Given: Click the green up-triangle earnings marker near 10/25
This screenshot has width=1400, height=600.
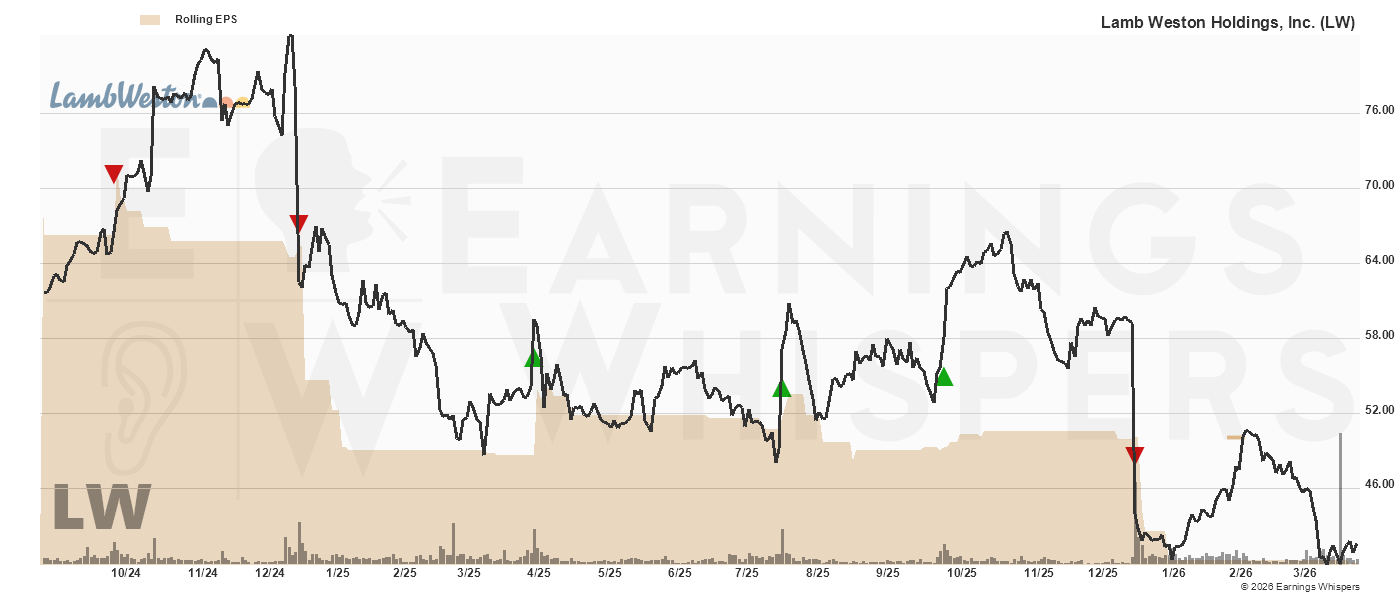Looking at the screenshot, I should [x=944, y=376].
